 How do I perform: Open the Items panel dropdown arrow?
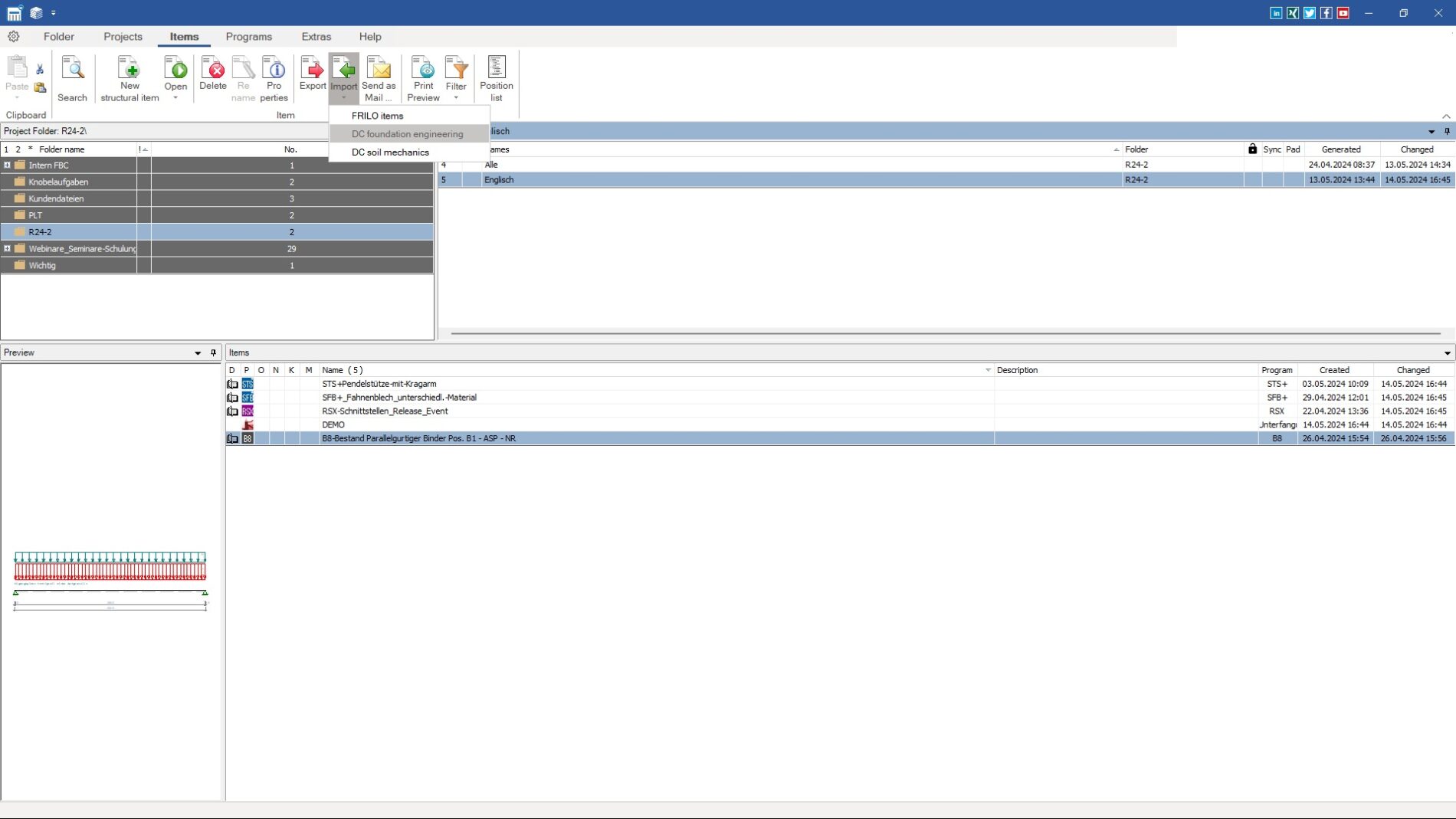click(1447, 353)
